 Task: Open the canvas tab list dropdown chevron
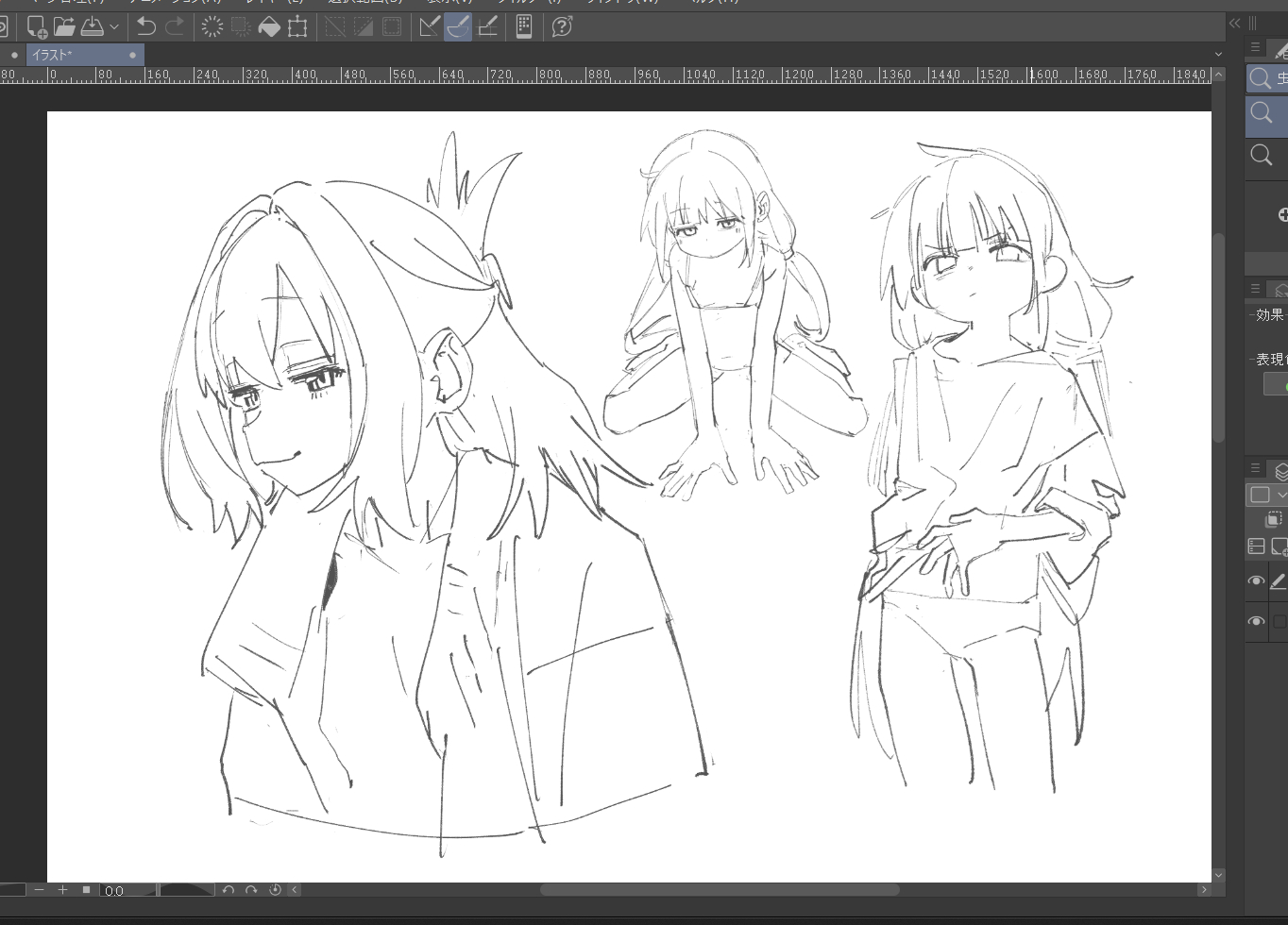[1218, 55]
